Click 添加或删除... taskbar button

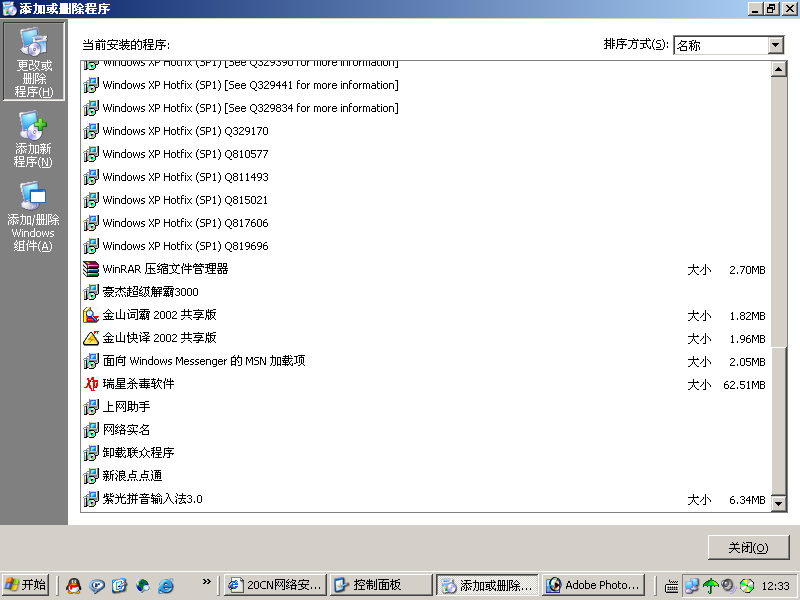pos(487,585)
